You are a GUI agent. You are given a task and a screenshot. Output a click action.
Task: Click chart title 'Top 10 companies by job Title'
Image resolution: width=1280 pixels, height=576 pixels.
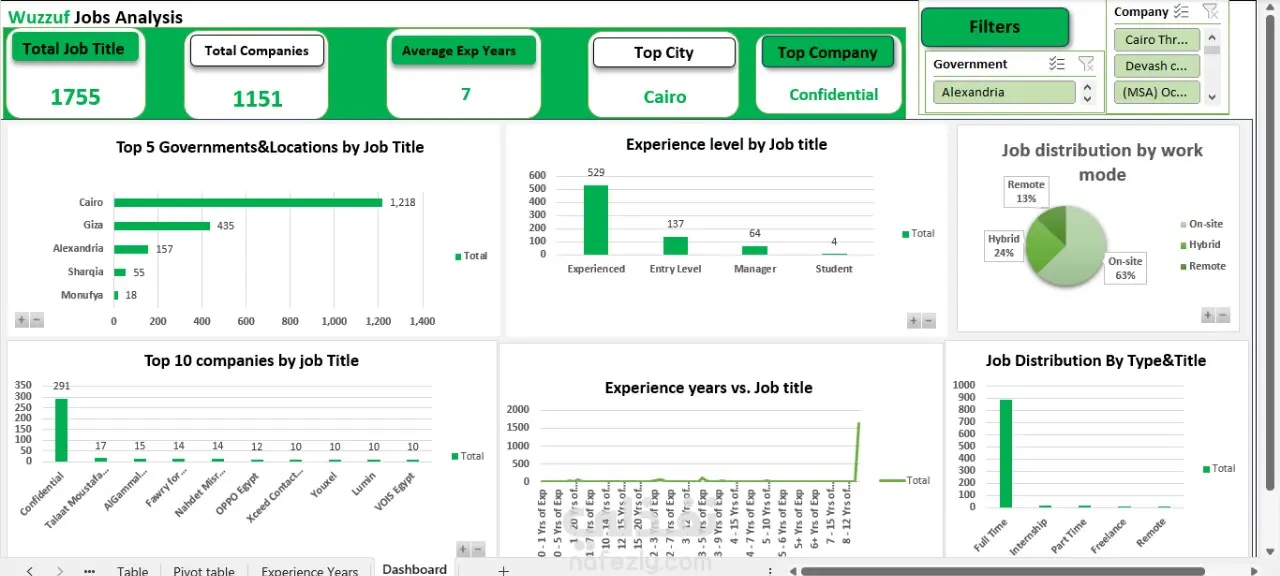click(251, 361)
